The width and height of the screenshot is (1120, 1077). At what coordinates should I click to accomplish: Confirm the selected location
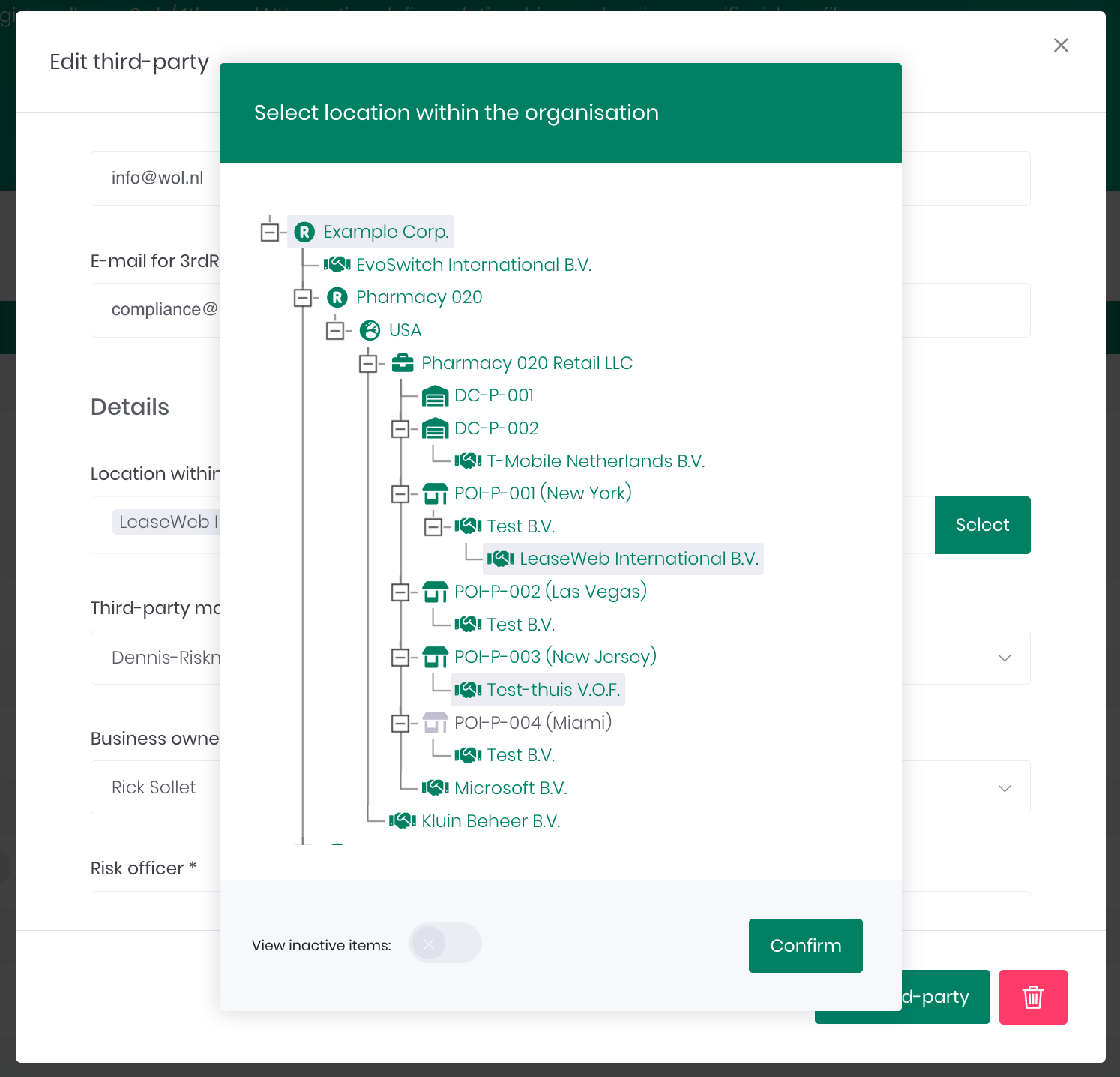806,946
